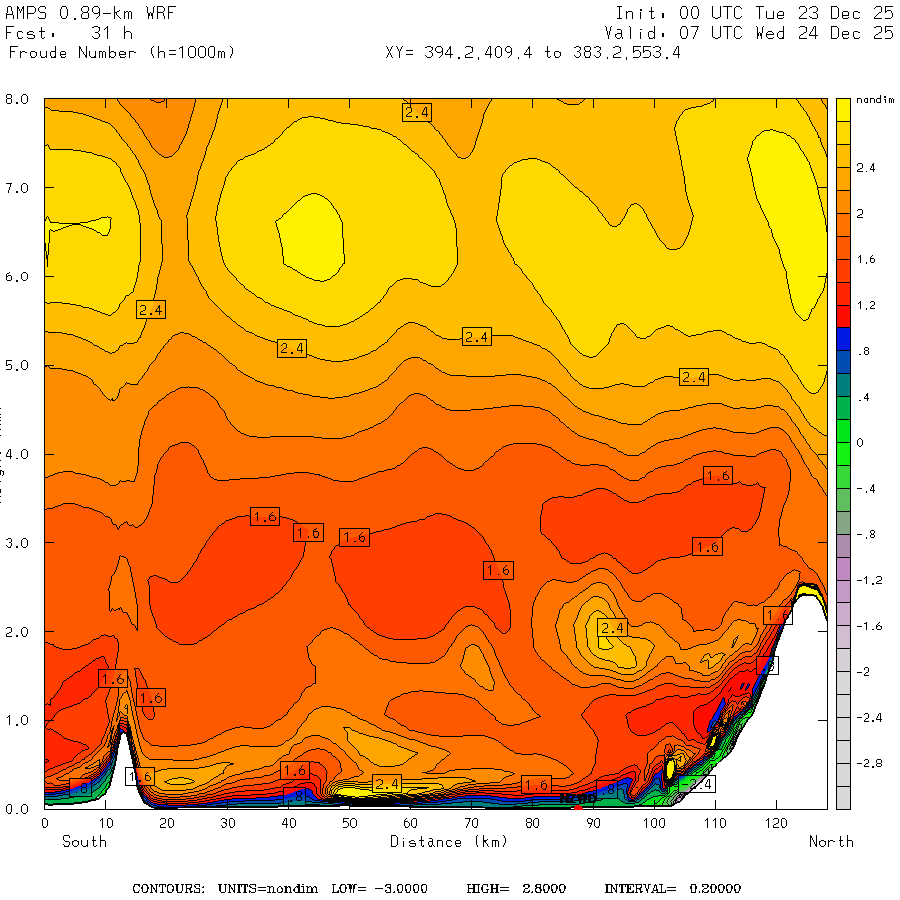The width and height of the screenshot is (900, 900).
Task: Select the blue colorbar swatch just below 1.2
Action: point(843,339)
